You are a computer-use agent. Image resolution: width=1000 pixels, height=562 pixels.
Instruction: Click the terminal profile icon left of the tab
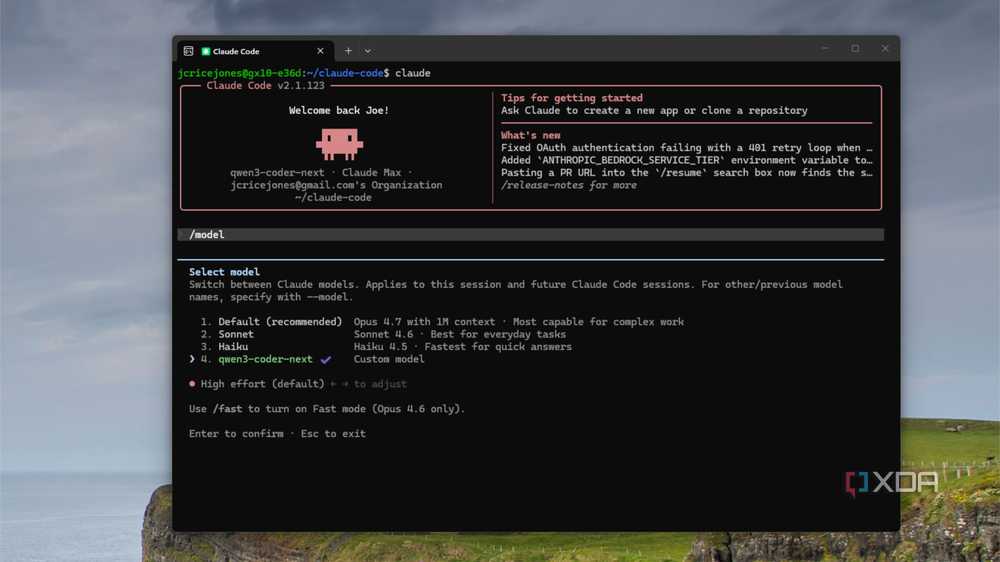tap(188, 51)
